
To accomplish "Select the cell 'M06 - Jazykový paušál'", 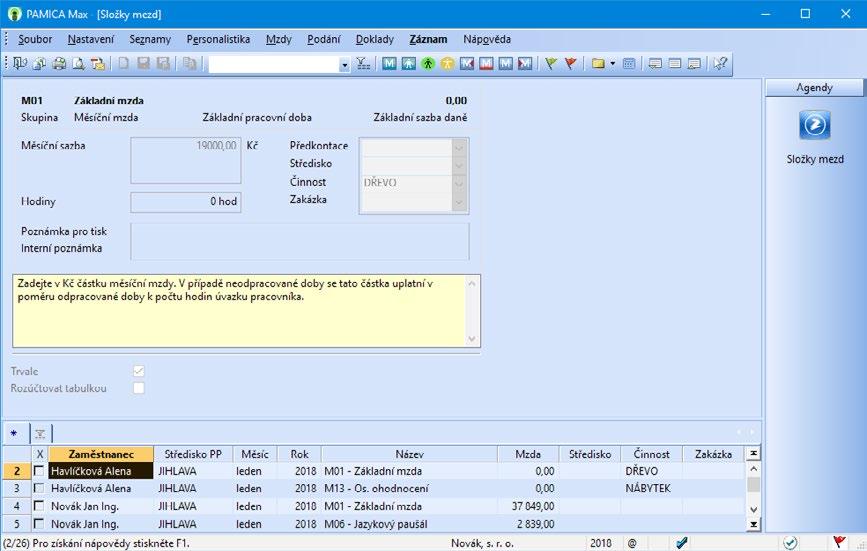I will pos(409,523).
